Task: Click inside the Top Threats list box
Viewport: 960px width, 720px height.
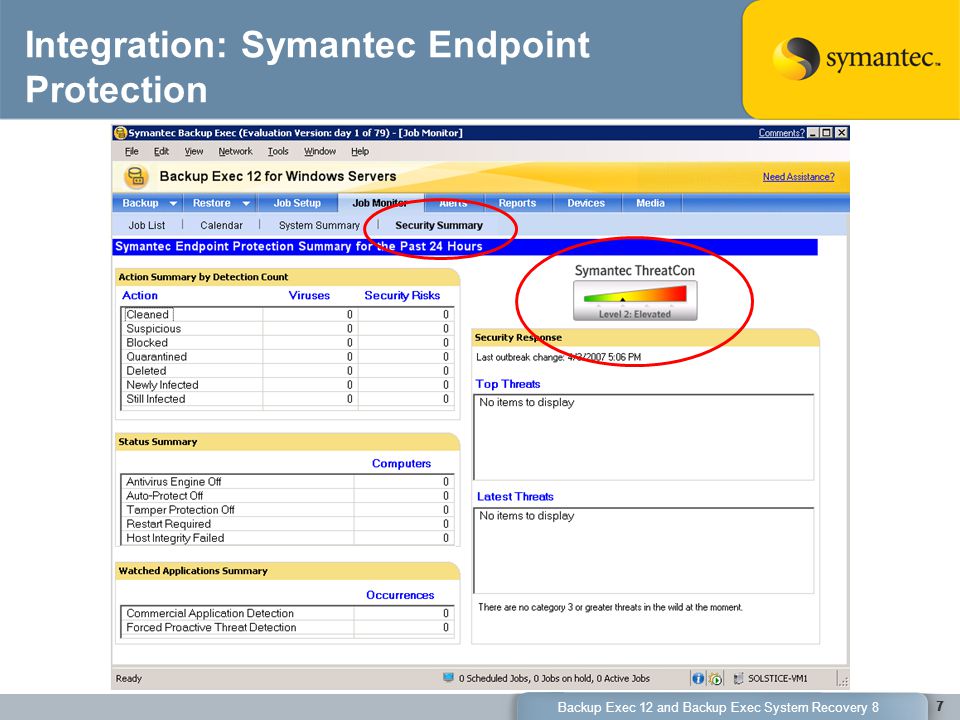Action: [644, 437]
